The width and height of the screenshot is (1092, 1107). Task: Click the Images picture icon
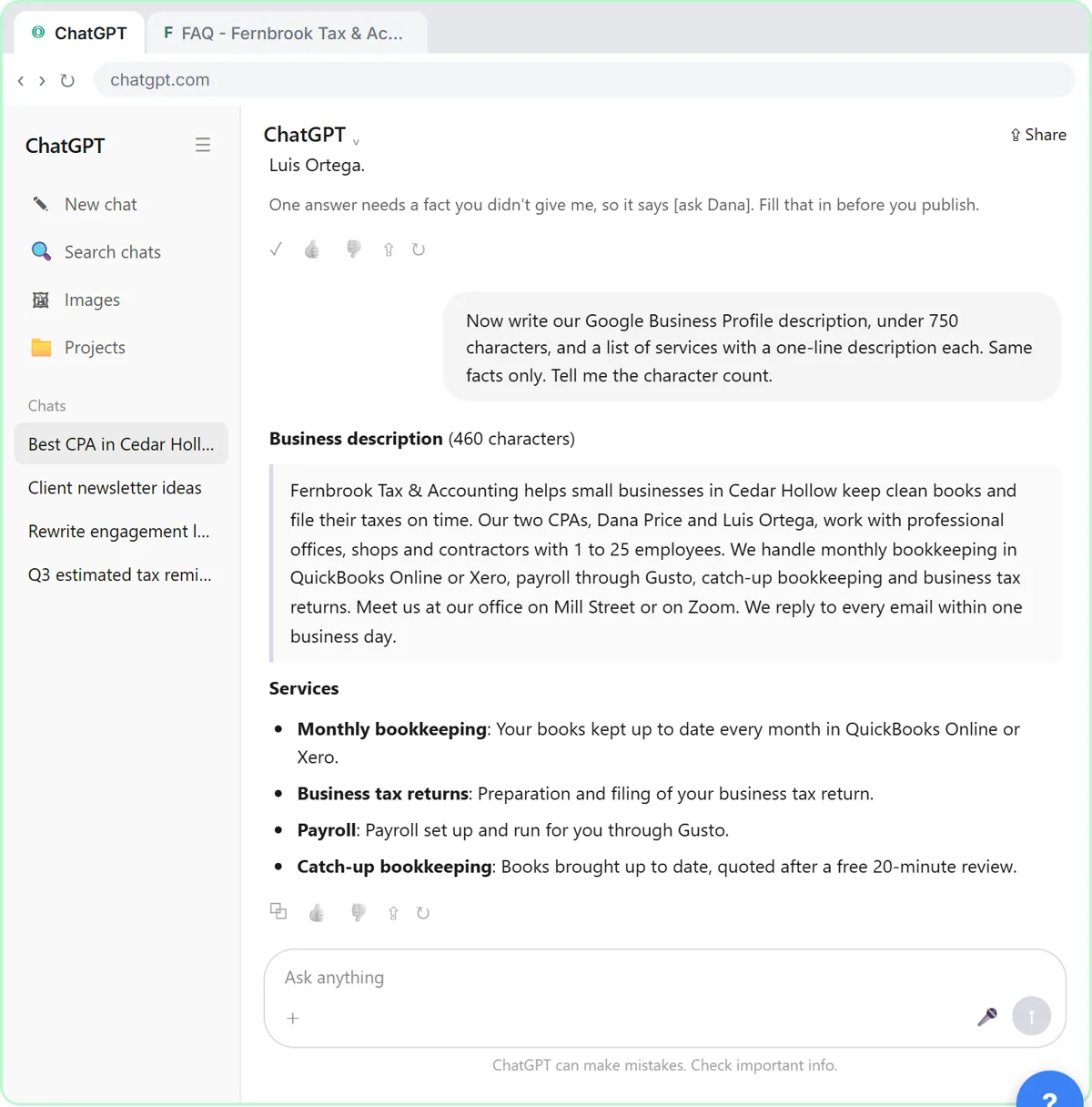coord(41,300)
